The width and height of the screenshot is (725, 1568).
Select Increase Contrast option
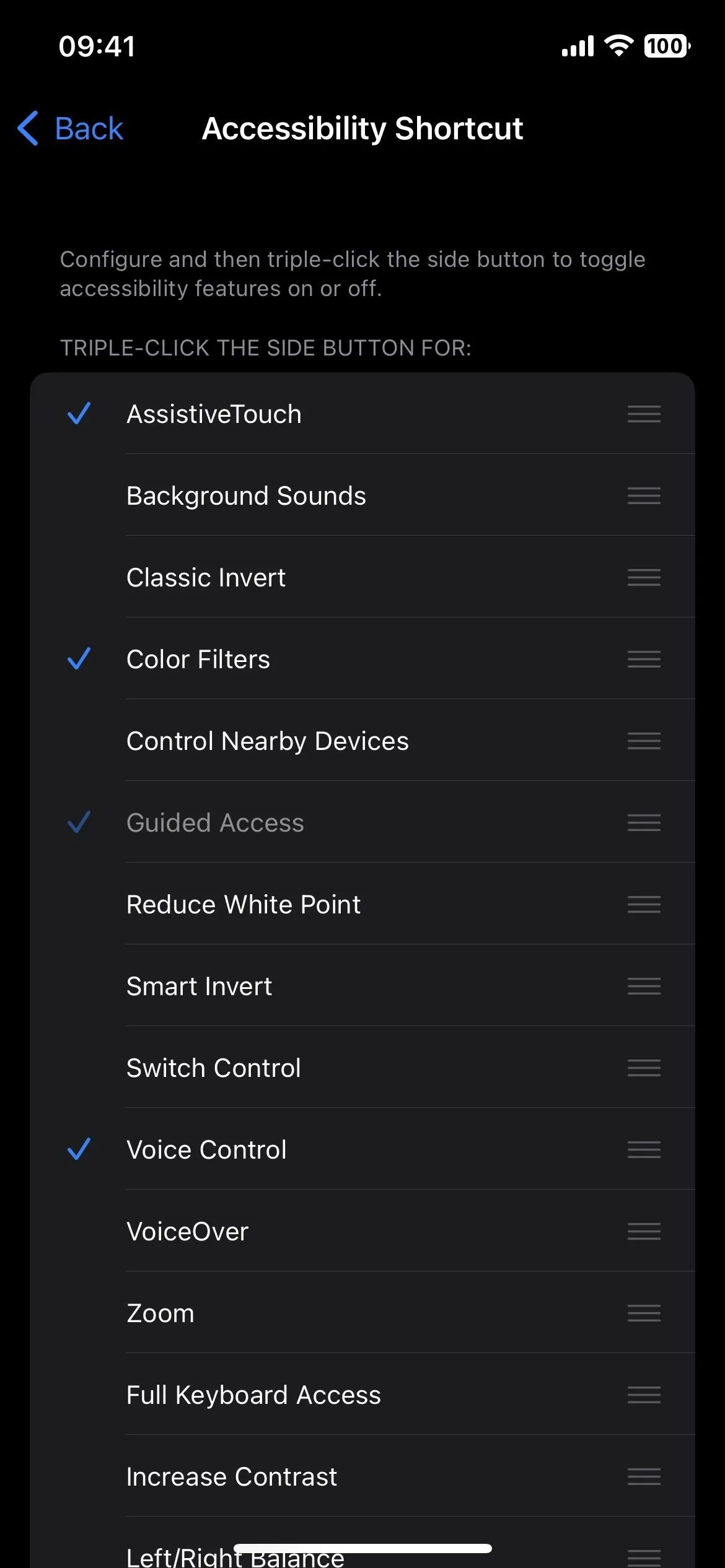tap(362, 1476)
